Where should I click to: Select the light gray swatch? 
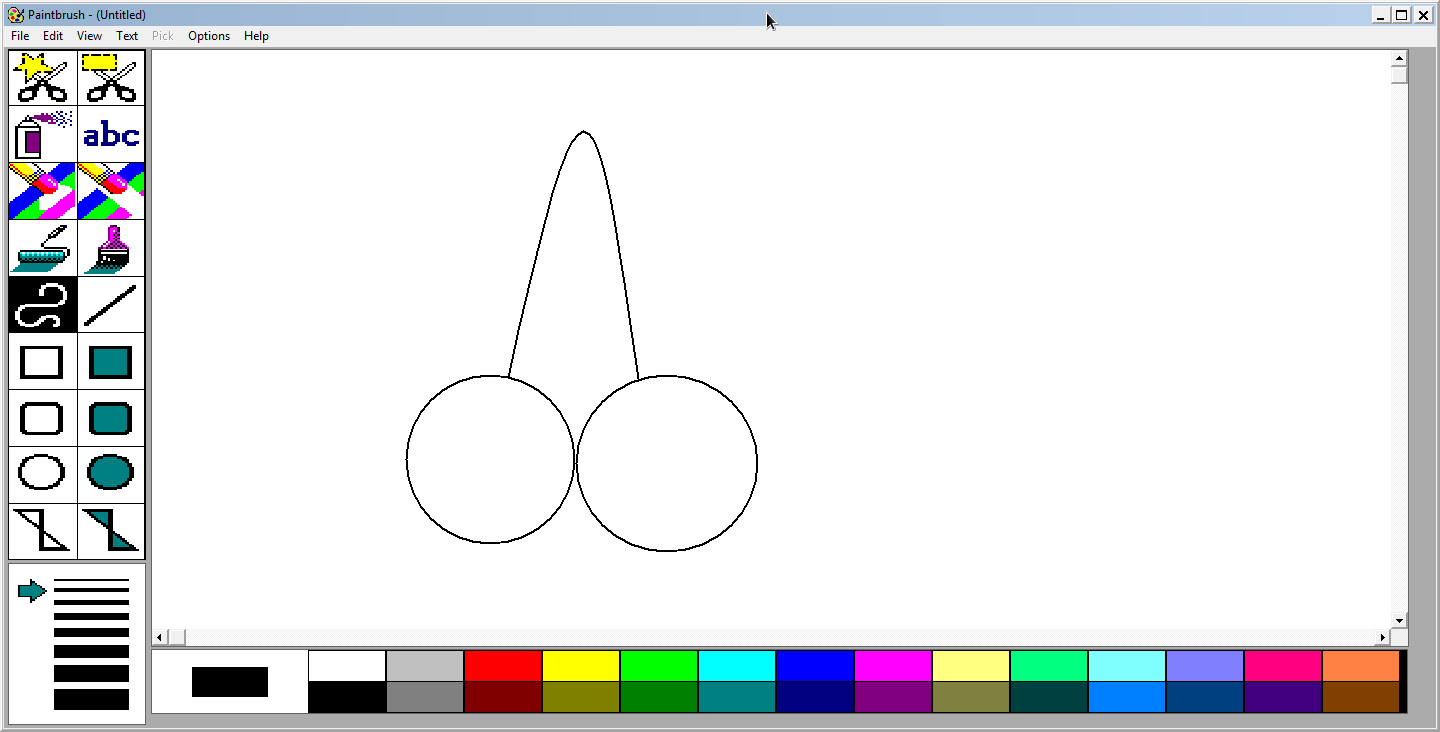[425, 666]
